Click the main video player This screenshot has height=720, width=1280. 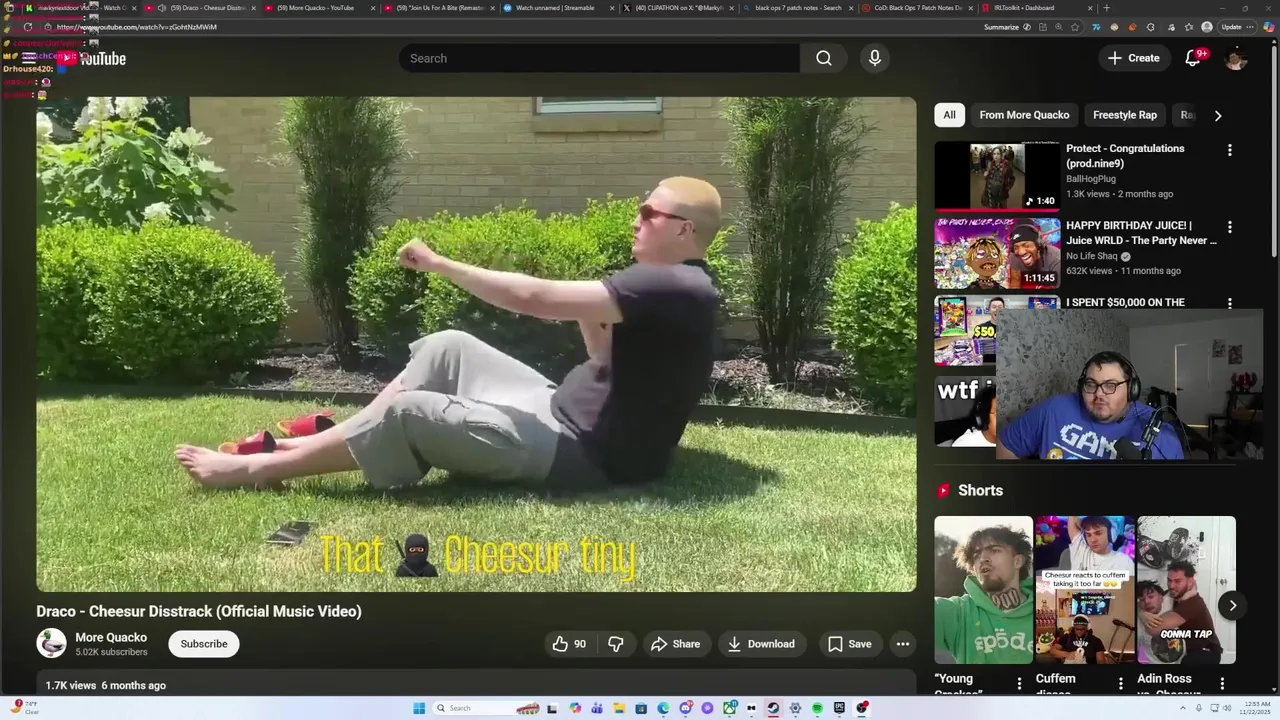pyautogui.click(x=476, y=344)
